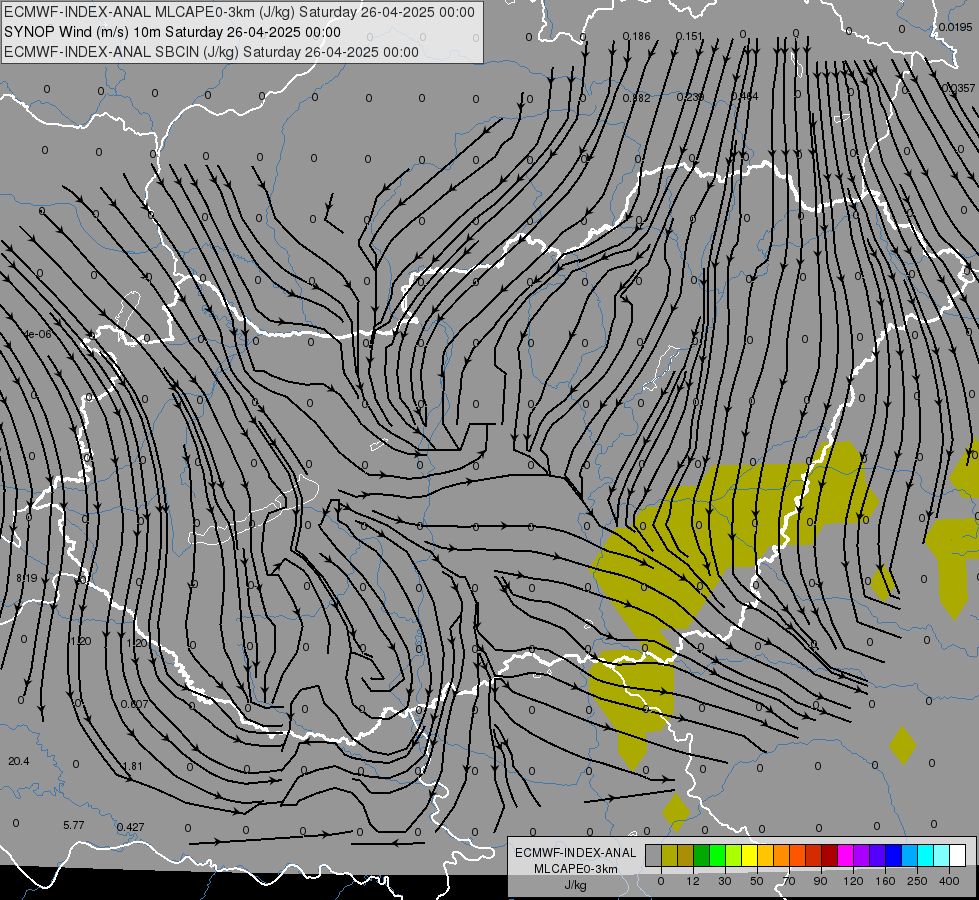Click the legend tick label 120
Screen dimensions: 979x900
click(x=853, y=881)
